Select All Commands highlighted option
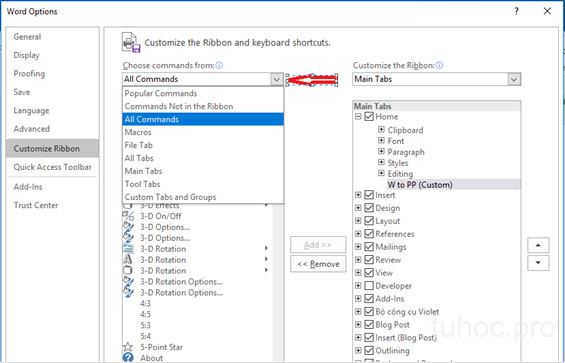565x363 pixels. [203, 119]
